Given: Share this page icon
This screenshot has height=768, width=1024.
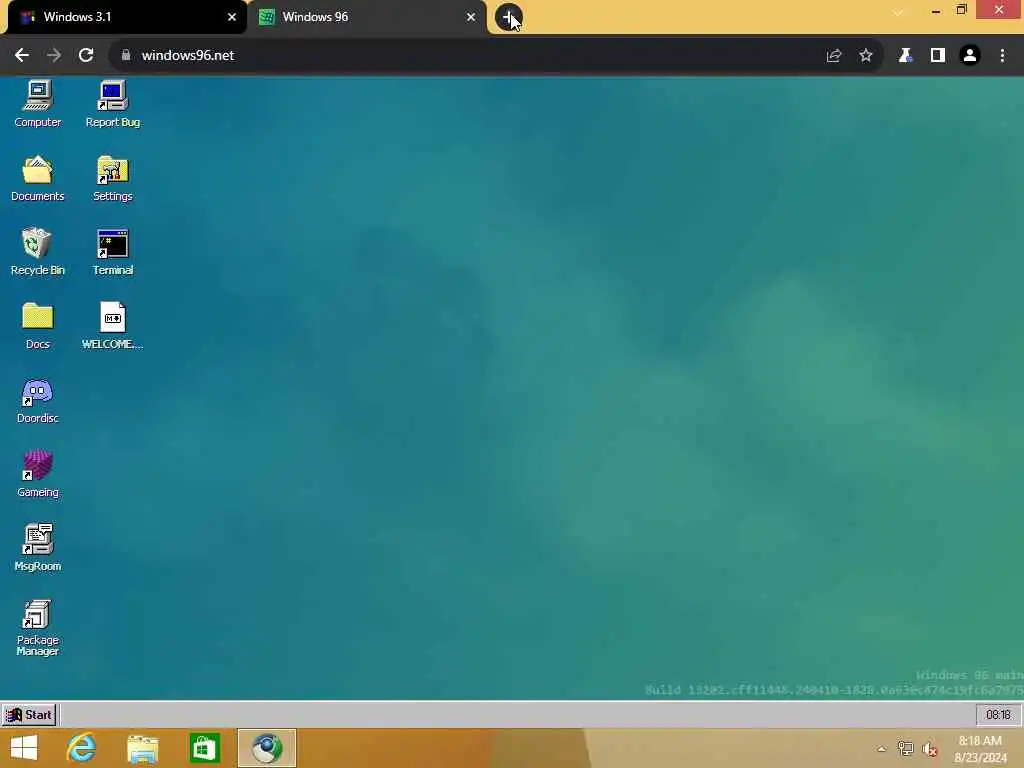Looking at the screenshot, I should (x=834, y=56).
